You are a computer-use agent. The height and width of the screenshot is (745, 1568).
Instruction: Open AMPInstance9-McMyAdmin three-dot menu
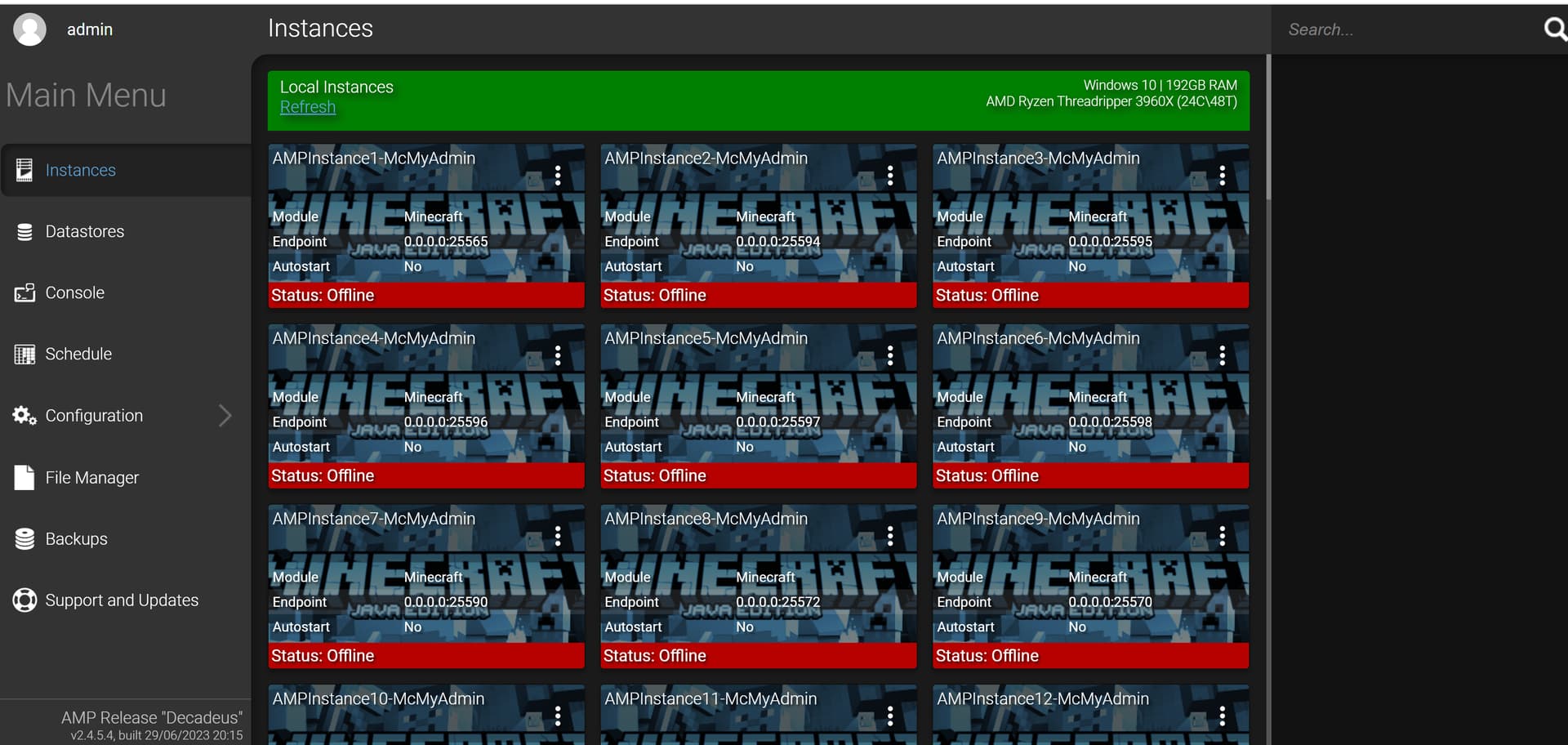pyautogui.click(x=1223, y=536)
